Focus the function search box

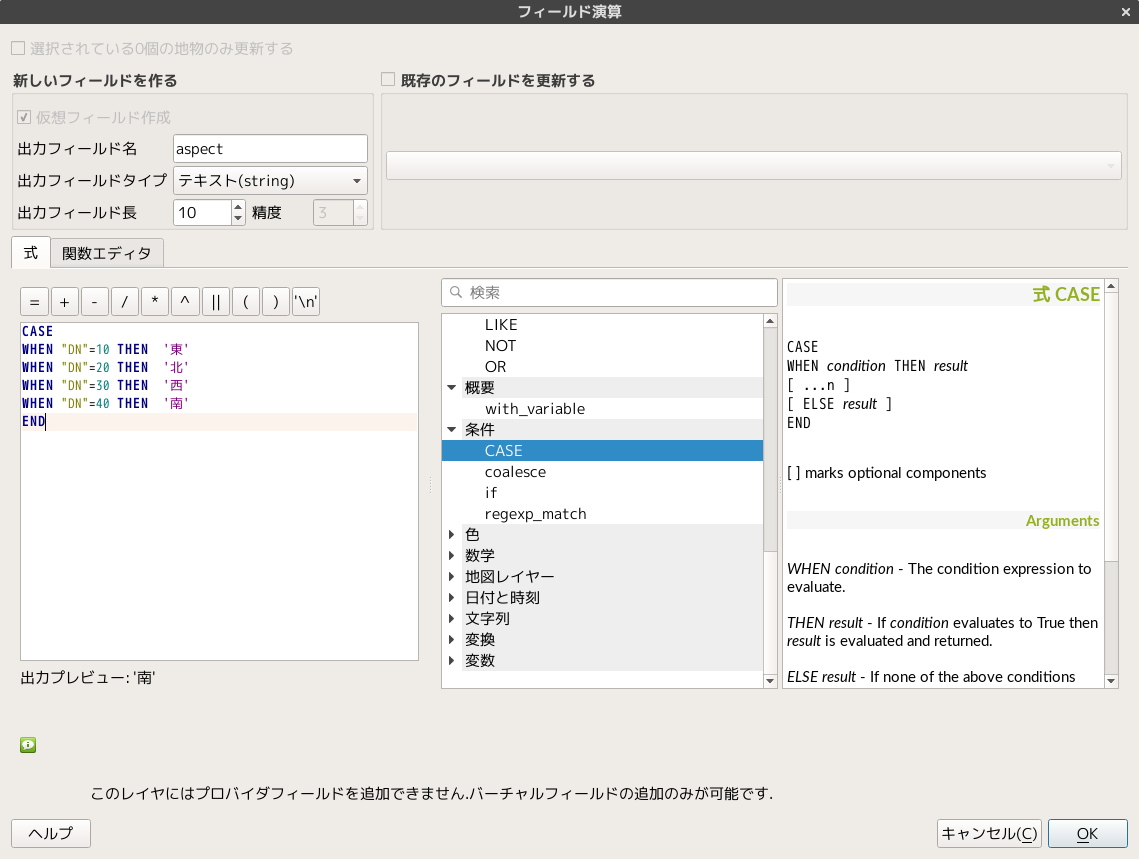609,293
